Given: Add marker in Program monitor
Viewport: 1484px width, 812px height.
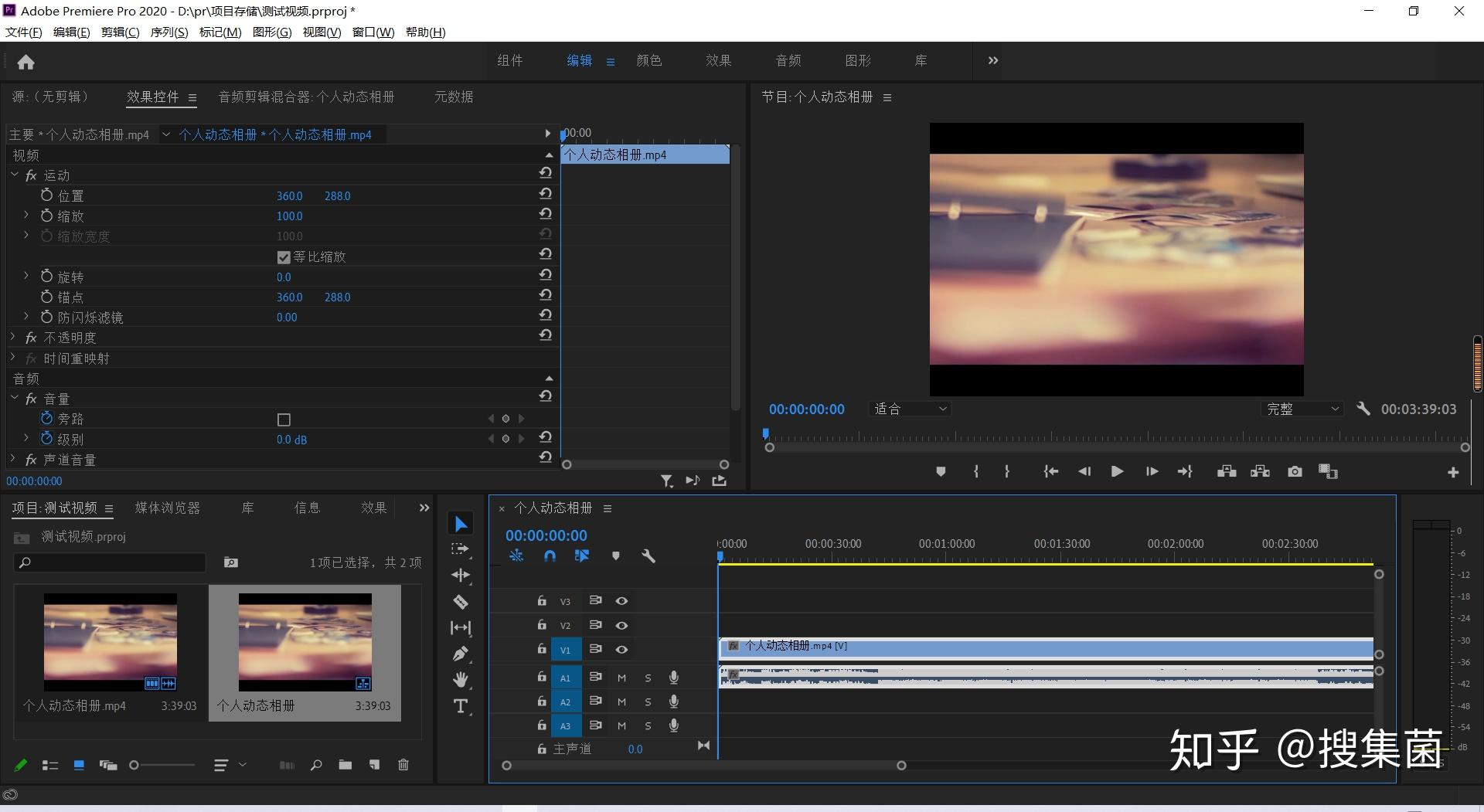Looking at the screenshot, I should 941,471.
